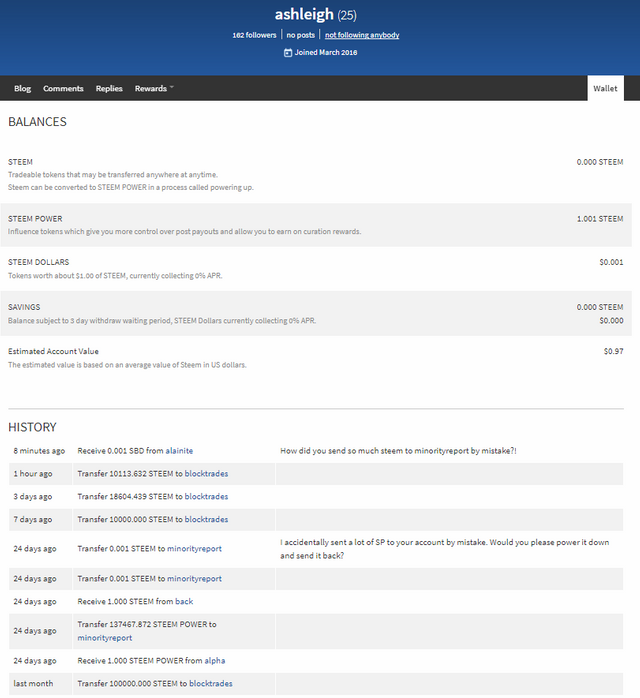Click the HISTORY heading
Viewport: 640px width, 698px height.
pyautogui.click(x=32, y=427)
